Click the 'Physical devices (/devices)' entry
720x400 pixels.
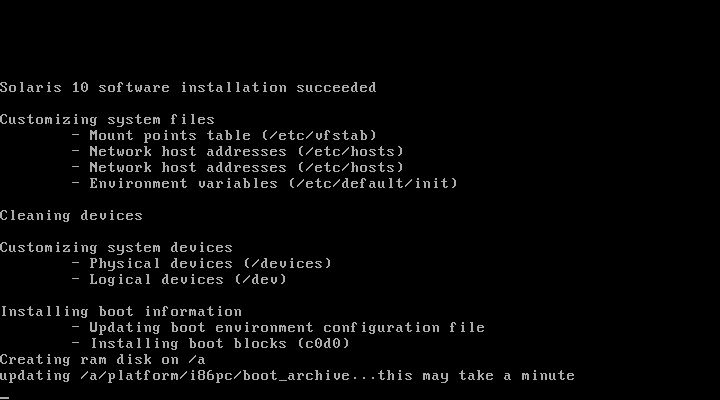210,264
